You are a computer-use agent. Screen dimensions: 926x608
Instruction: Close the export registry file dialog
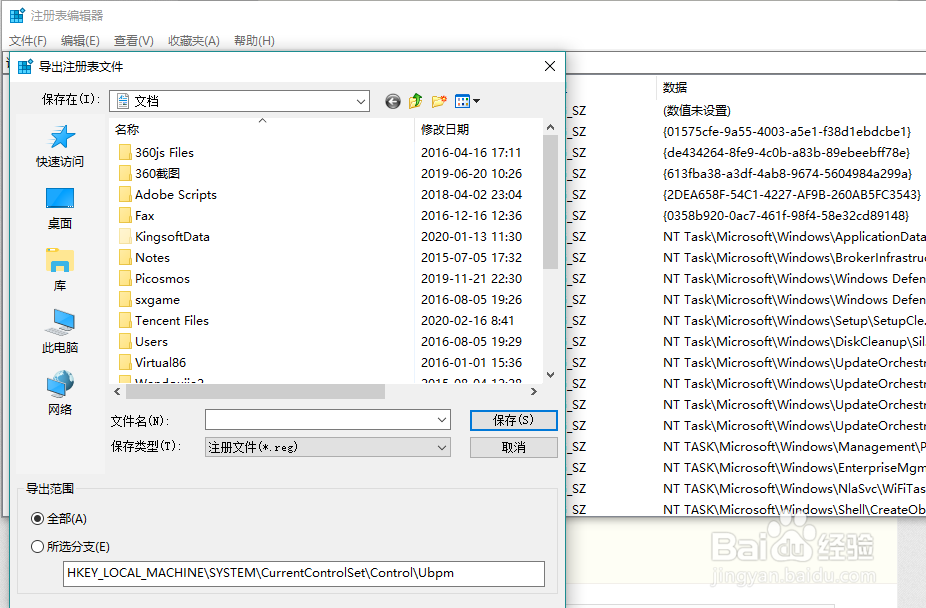point(550,66)
